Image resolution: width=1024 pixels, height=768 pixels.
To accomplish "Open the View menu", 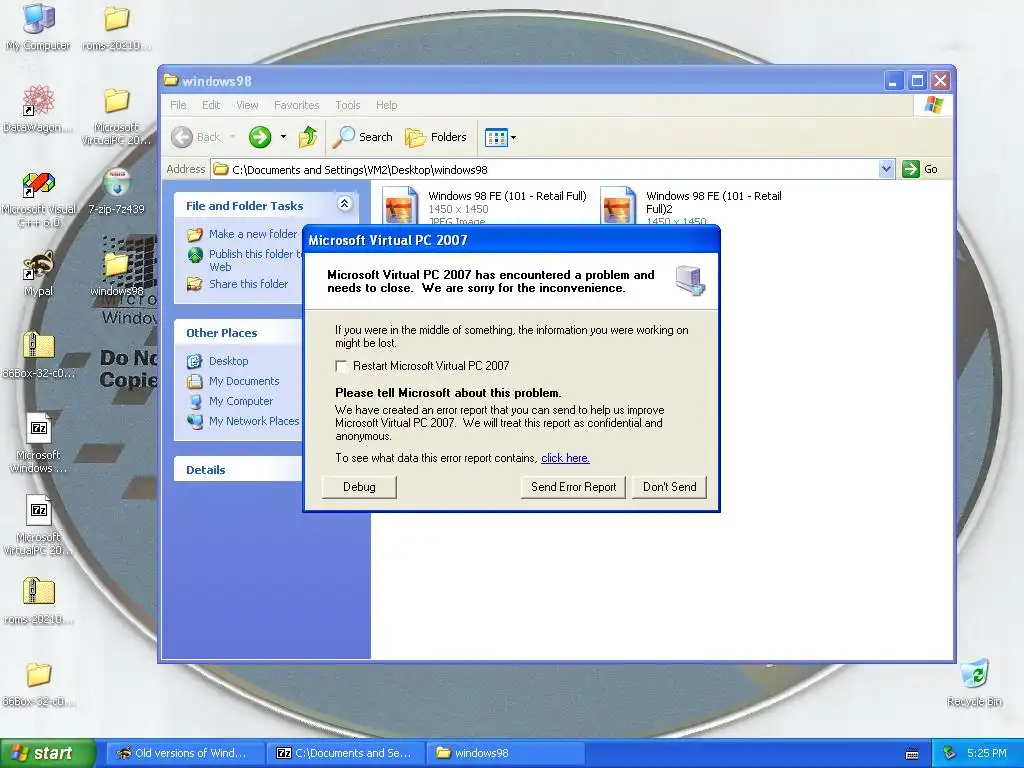I will point(248,105).
